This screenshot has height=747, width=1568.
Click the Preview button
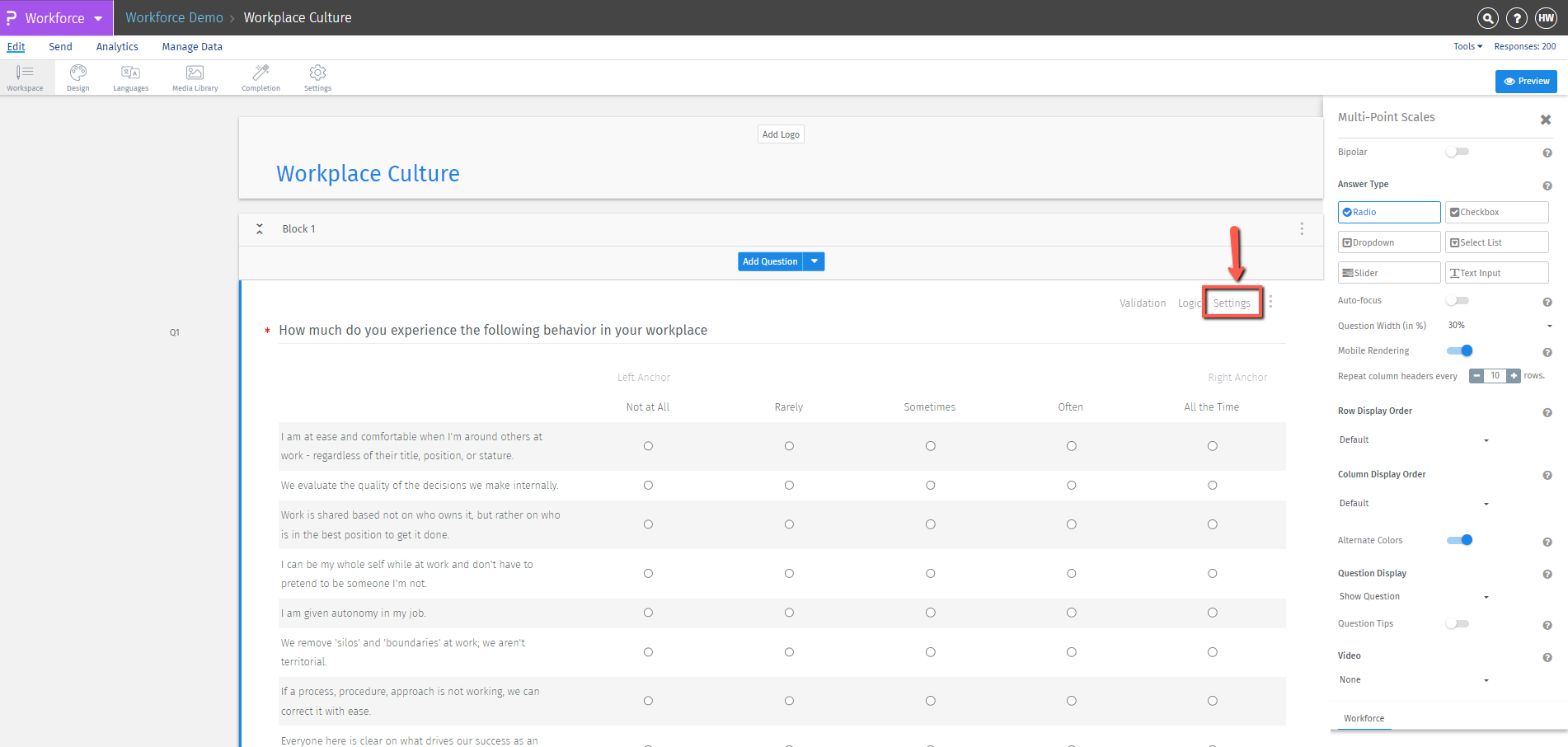(x=1526, y=82)
